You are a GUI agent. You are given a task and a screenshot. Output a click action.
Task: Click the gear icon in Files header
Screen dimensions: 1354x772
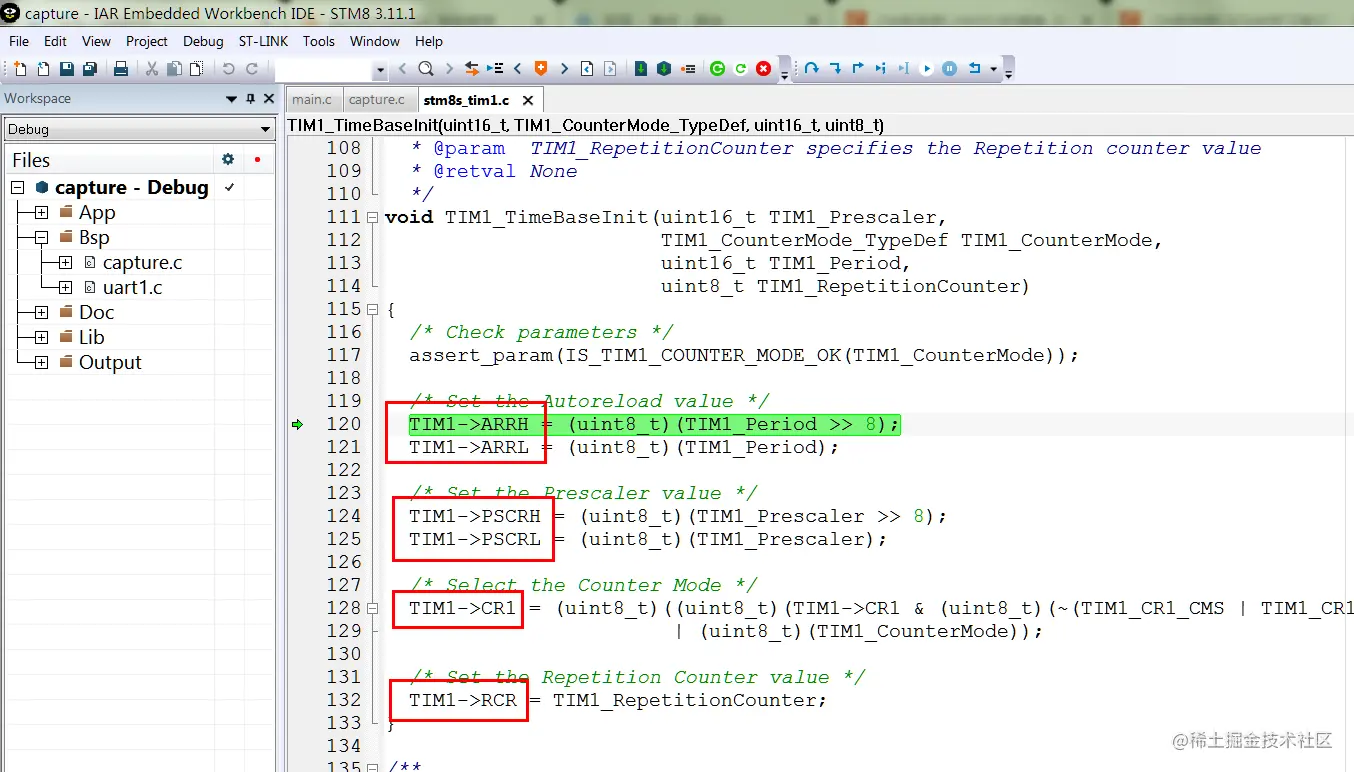point(228,159)
